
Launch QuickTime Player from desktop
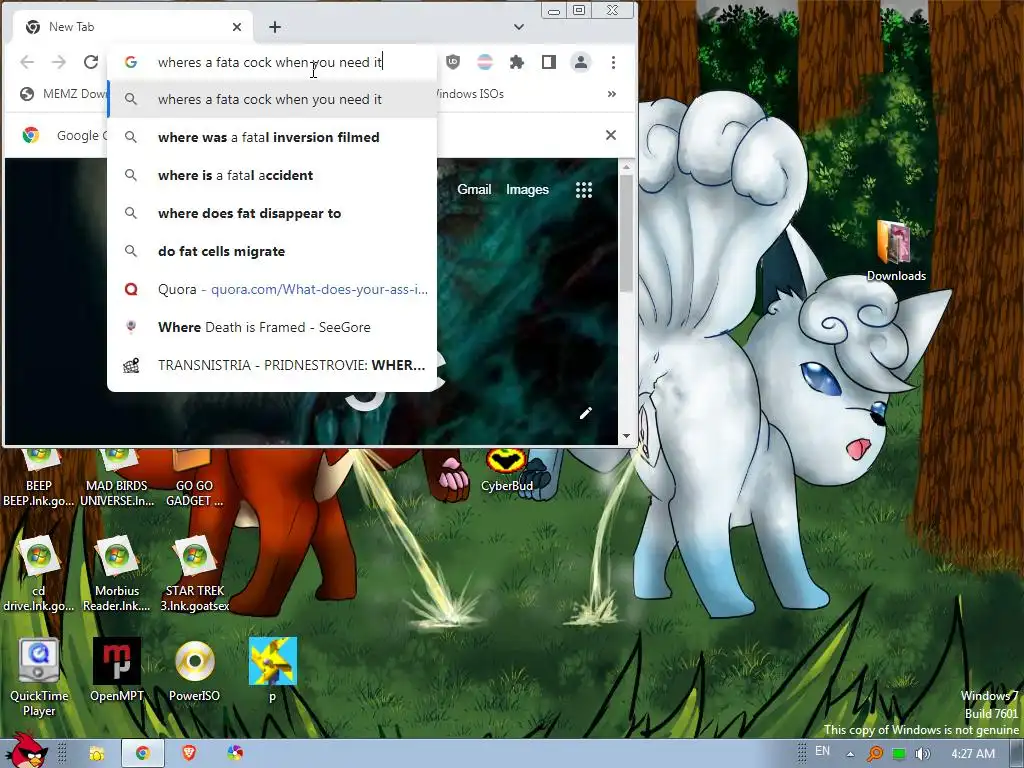pyautogui.click(x=39, y=678)
